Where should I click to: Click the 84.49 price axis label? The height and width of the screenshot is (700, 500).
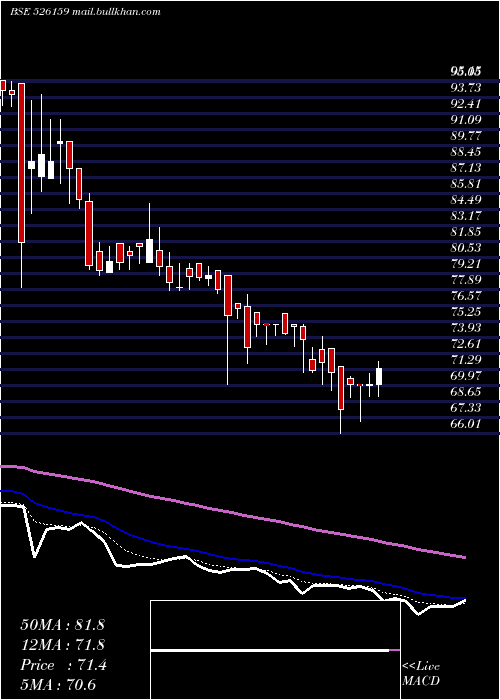tap(465, 200)
